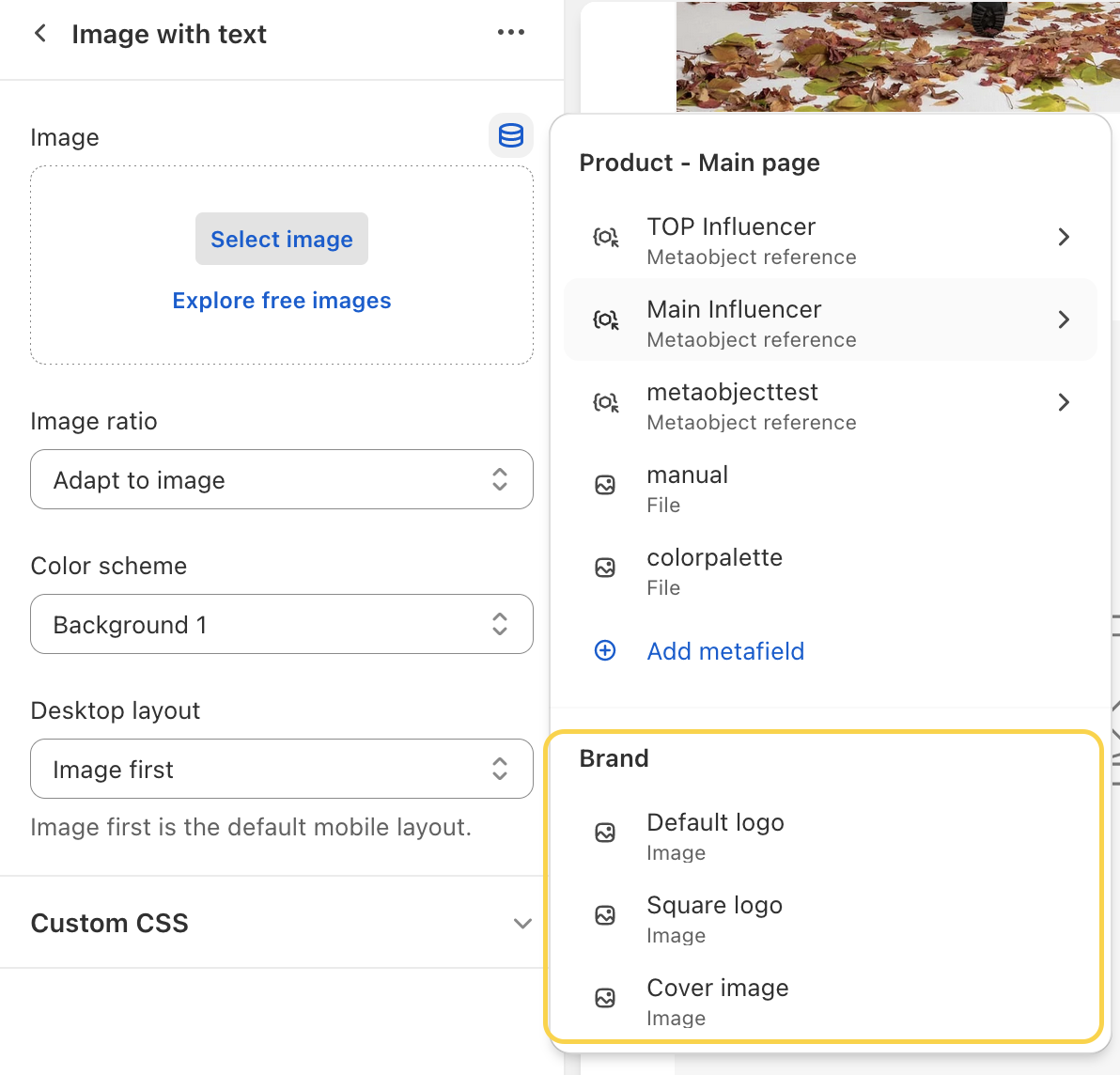The image size is (1120, 1075).
Task: Click the image icon beside Square logo
Action: pyautogui.click(x=606, y=916)
